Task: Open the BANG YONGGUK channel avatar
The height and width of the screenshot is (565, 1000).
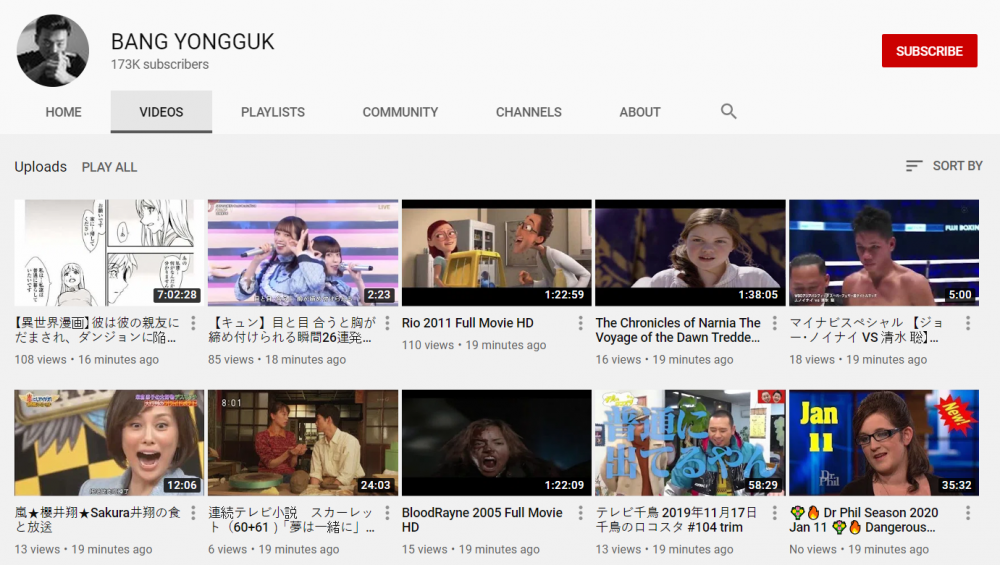Action: coord(53,51)
